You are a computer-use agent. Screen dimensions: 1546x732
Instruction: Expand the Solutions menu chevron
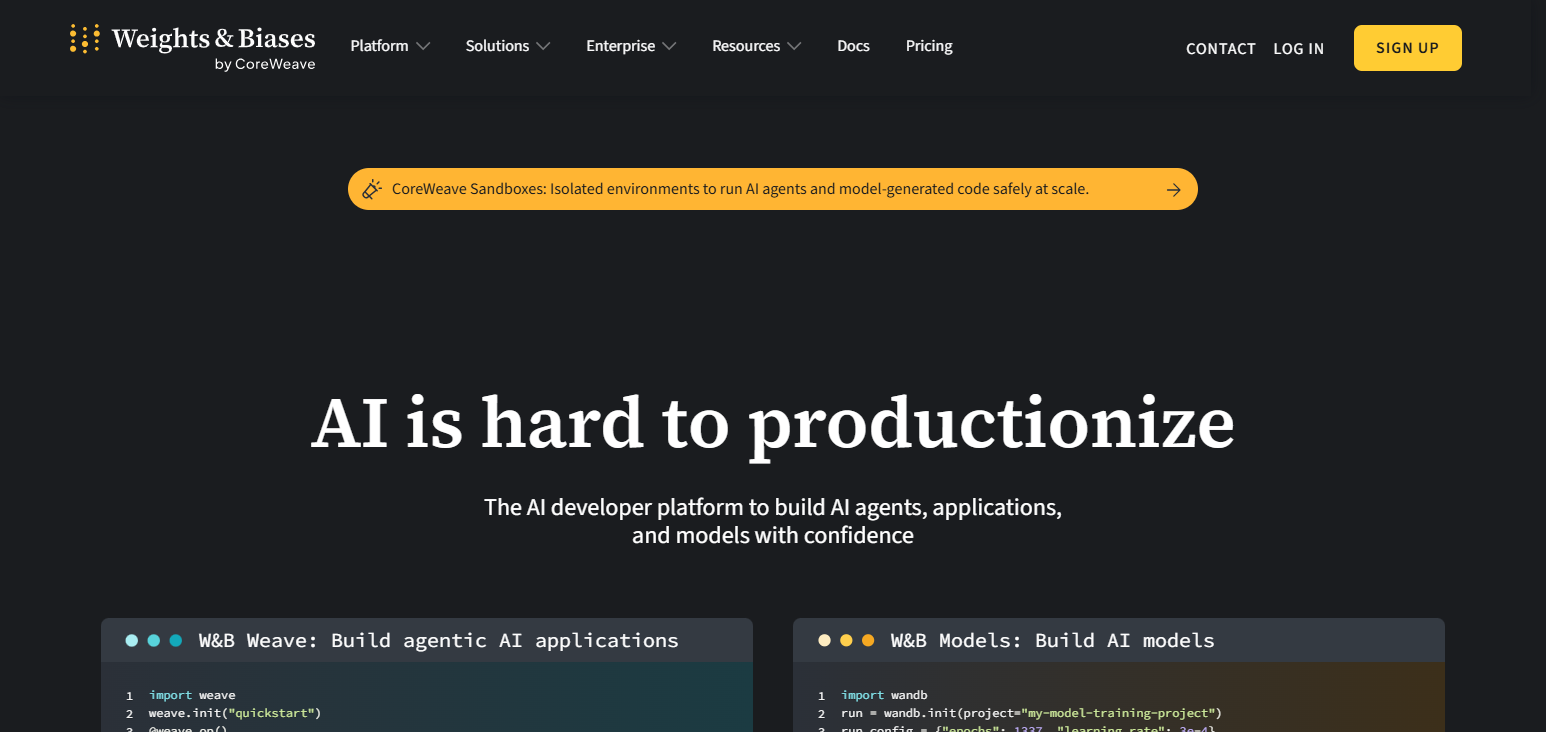click(x=543, y=46)
